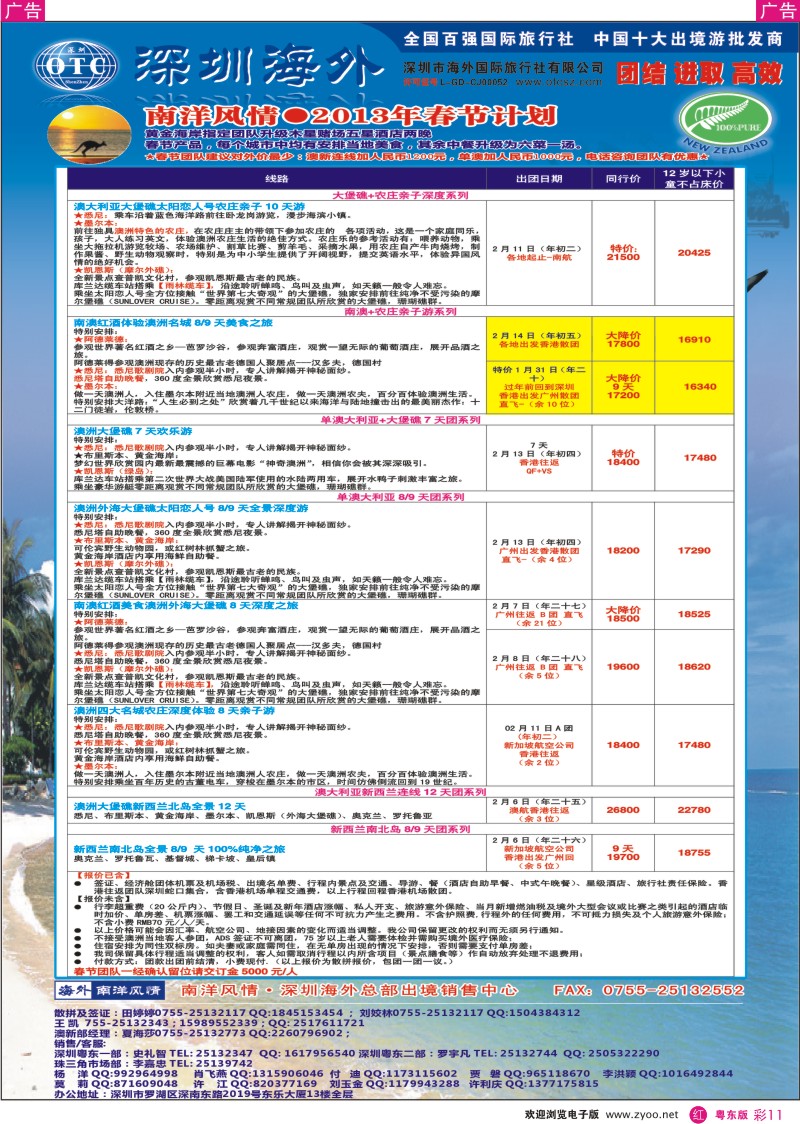Click the 100% Pure New Zealand logo
This screenshot has height=1124, width=800.
[725, 122]
